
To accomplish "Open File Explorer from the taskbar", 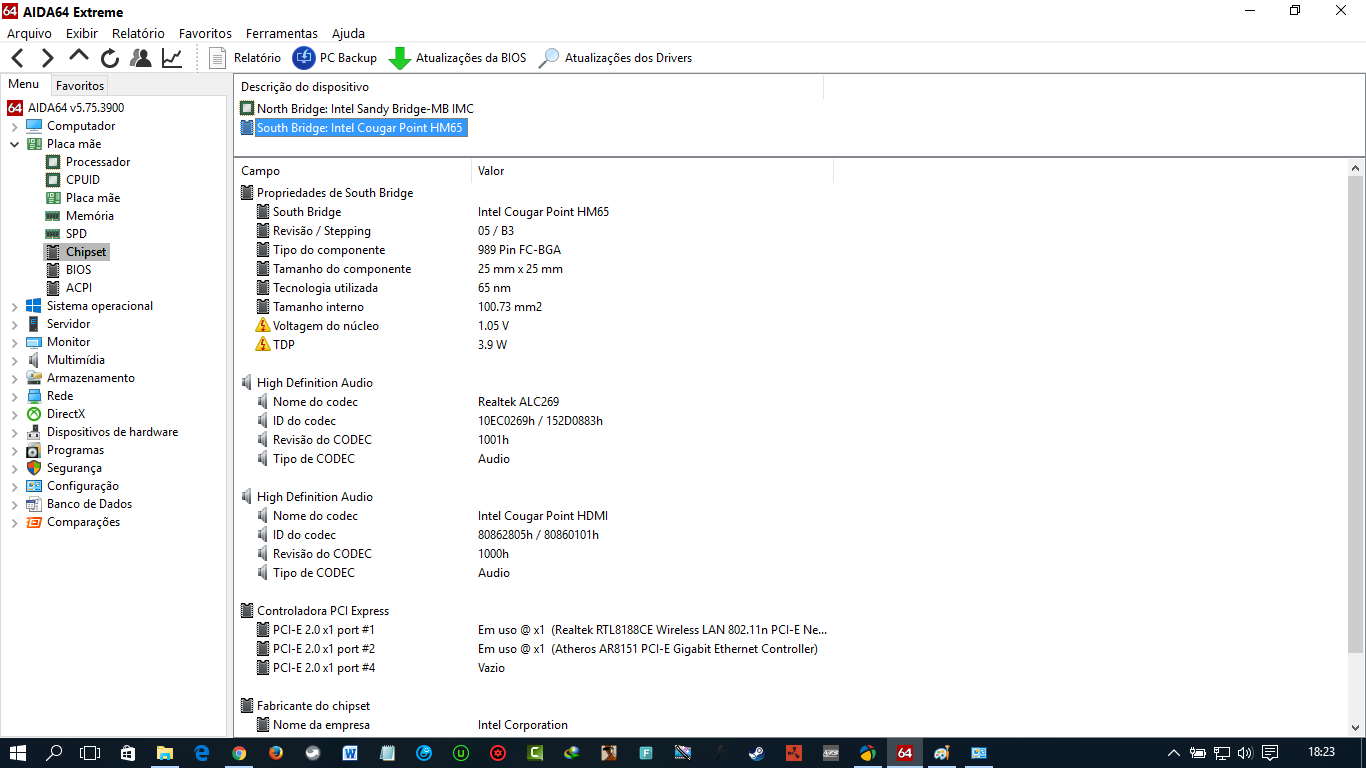I will pos(164,752).
